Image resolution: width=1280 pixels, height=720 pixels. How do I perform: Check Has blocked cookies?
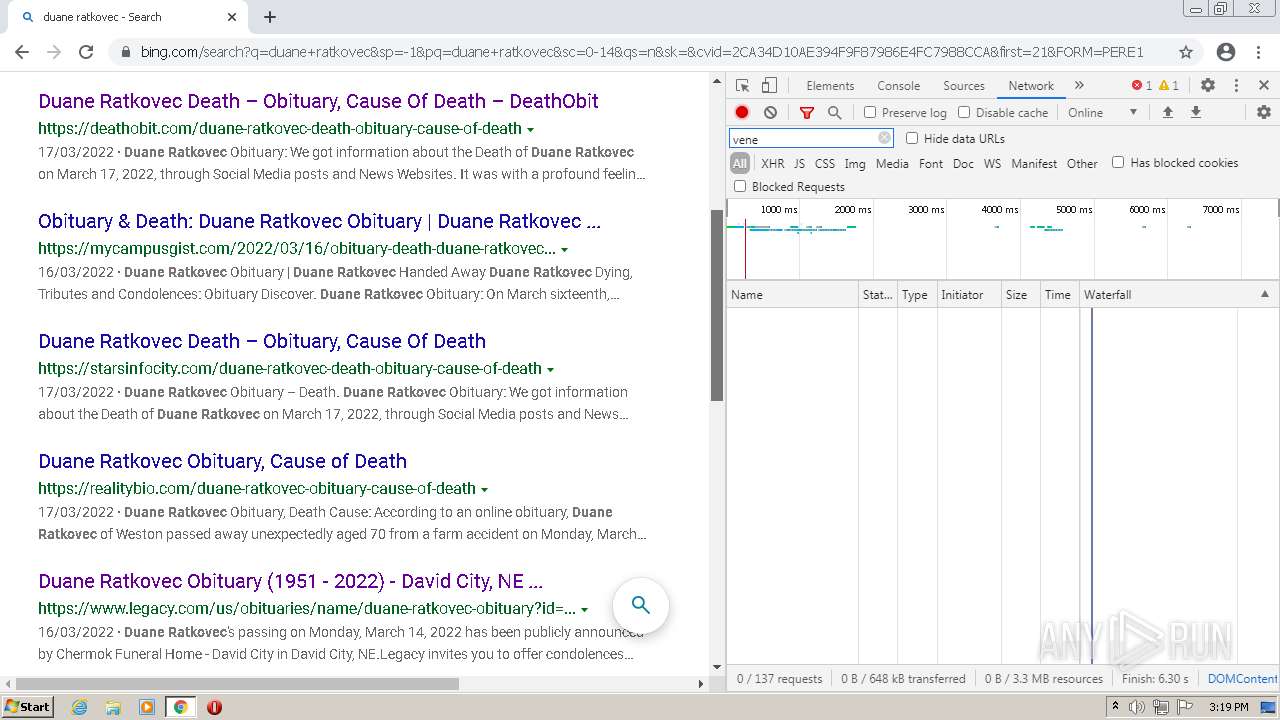[x=1118, y=162]
